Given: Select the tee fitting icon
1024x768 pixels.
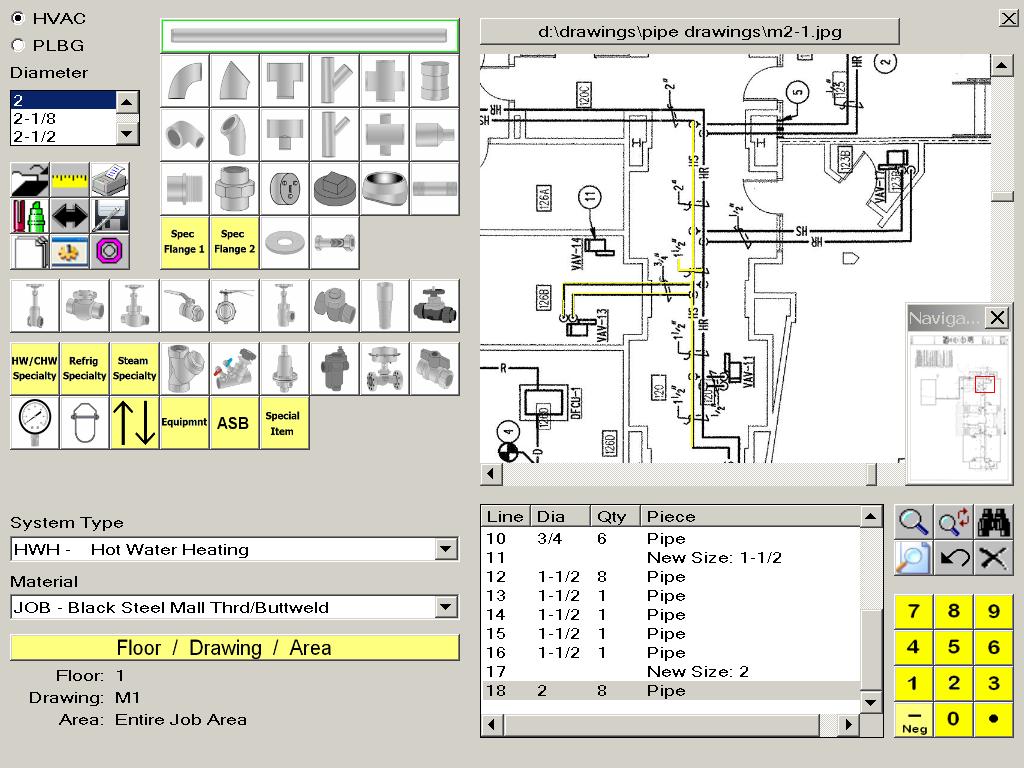Looking at the screenshot, I should (x=284, y=80).
